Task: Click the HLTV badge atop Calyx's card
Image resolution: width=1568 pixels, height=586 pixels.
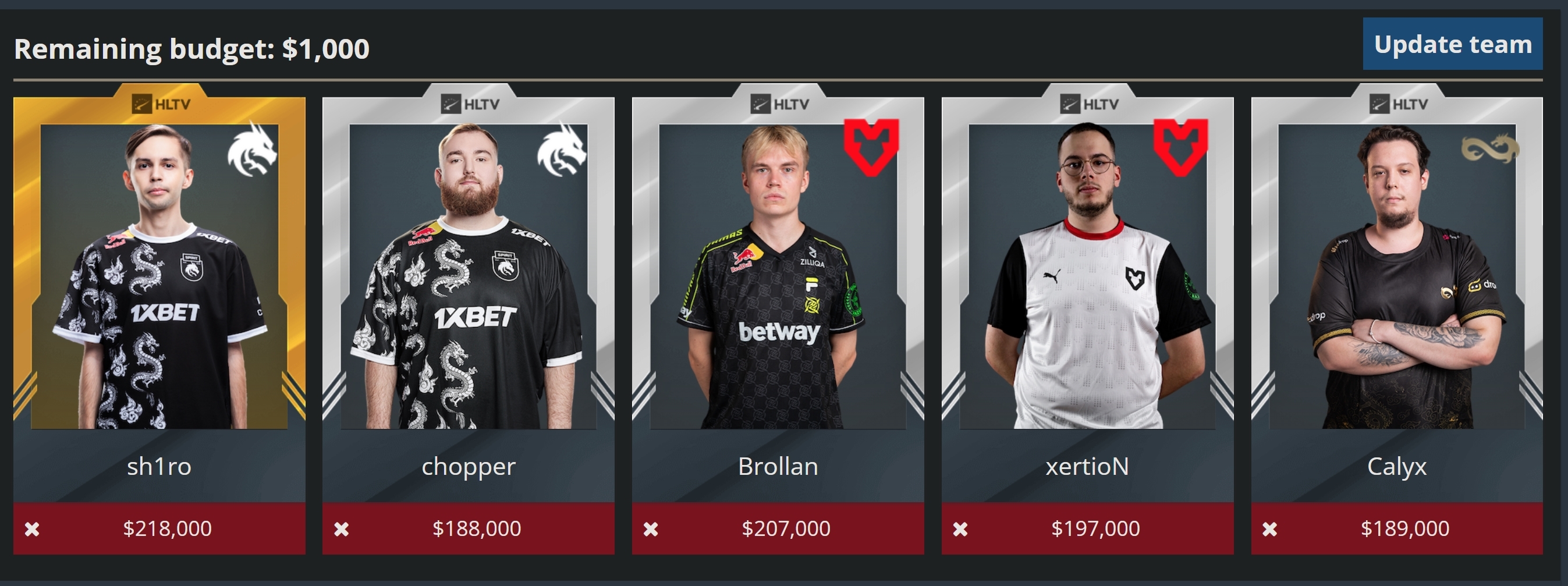Action: (x=1398, y=104)
